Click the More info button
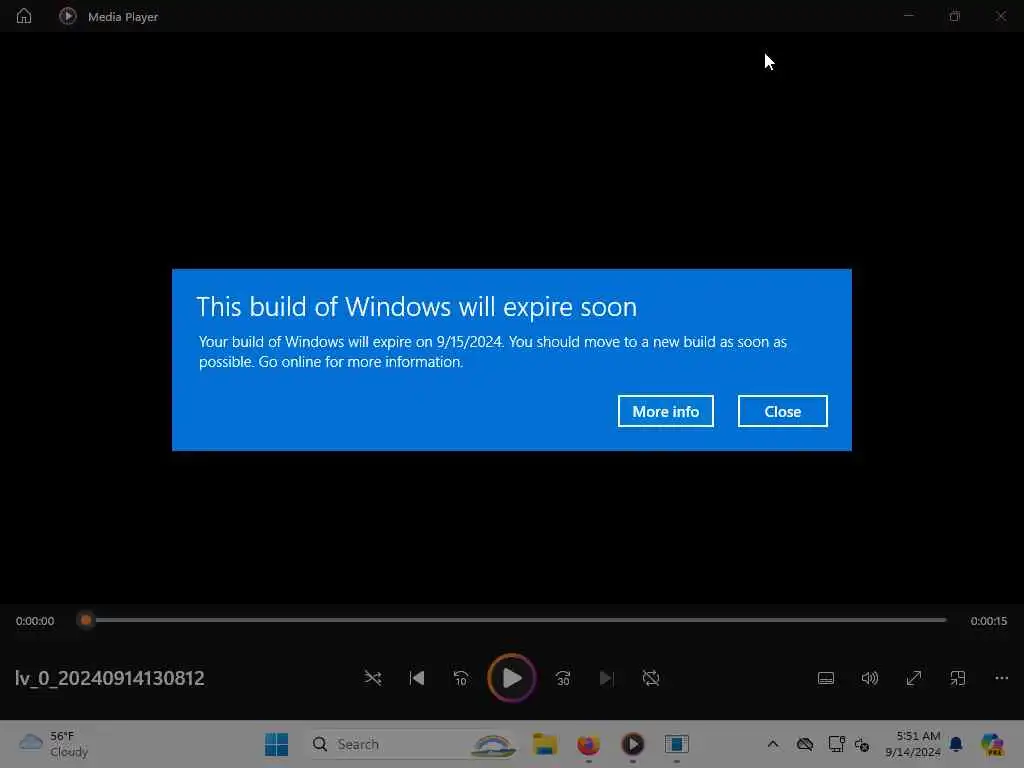Viewport: 1024px width, 768px height. point(665,411)
